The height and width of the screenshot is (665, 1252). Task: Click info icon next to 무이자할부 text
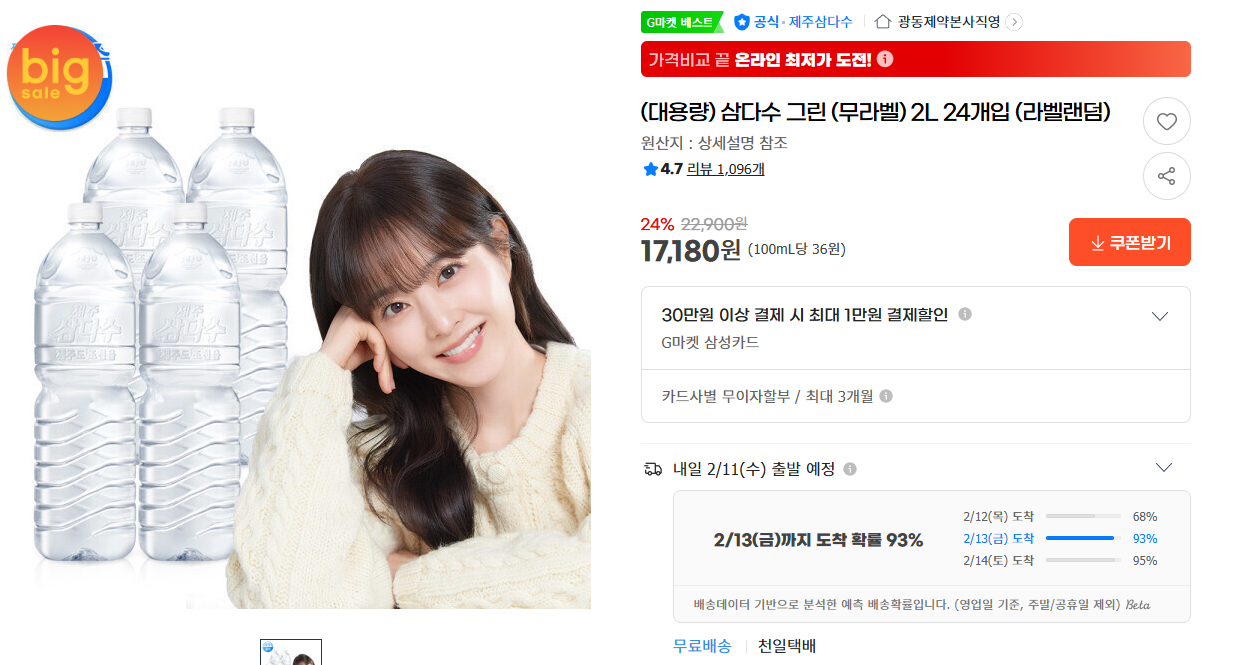(886, 396)
